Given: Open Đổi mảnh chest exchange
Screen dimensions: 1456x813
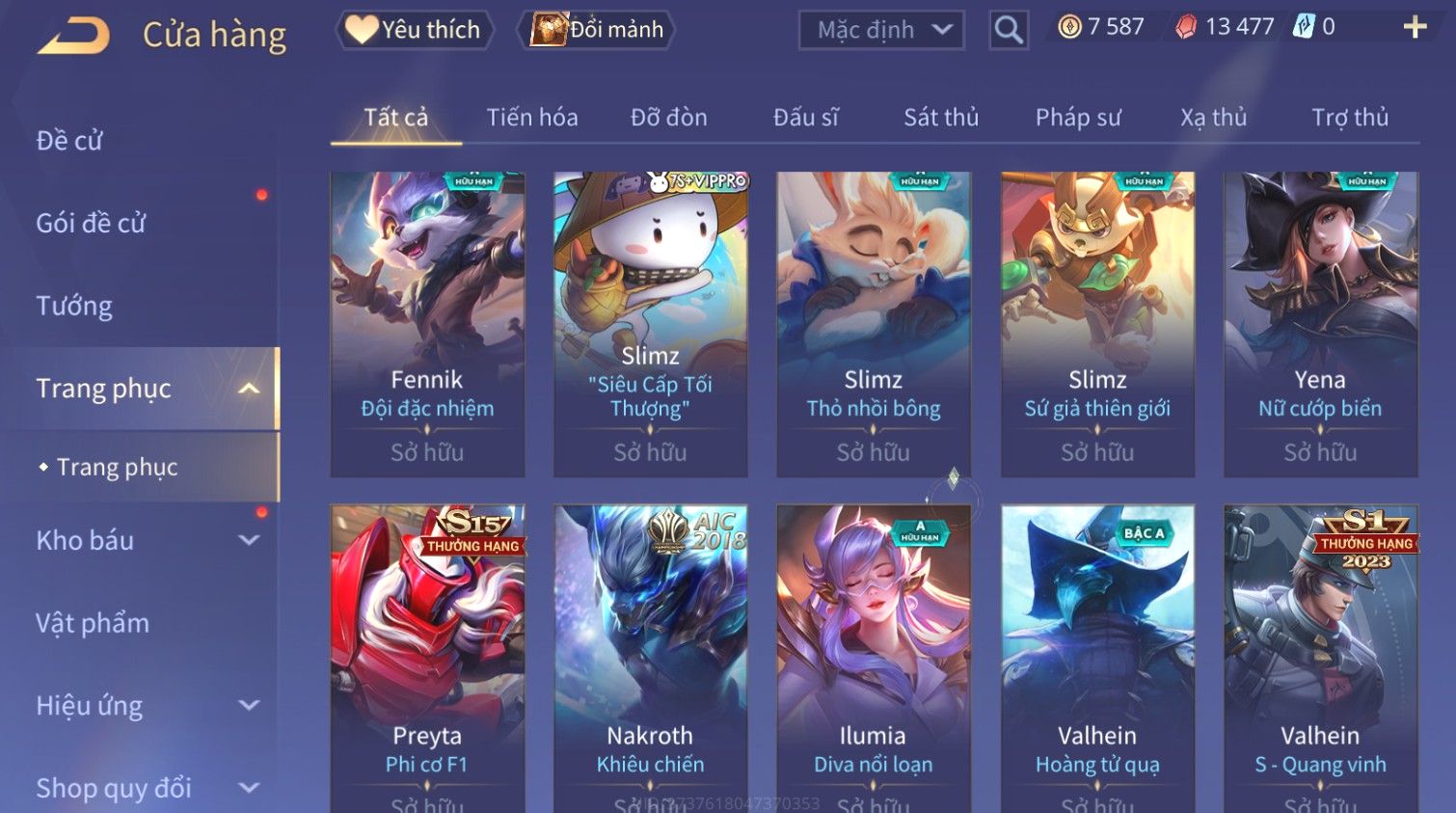Looking at the screenshot, I should pos(597,30).
